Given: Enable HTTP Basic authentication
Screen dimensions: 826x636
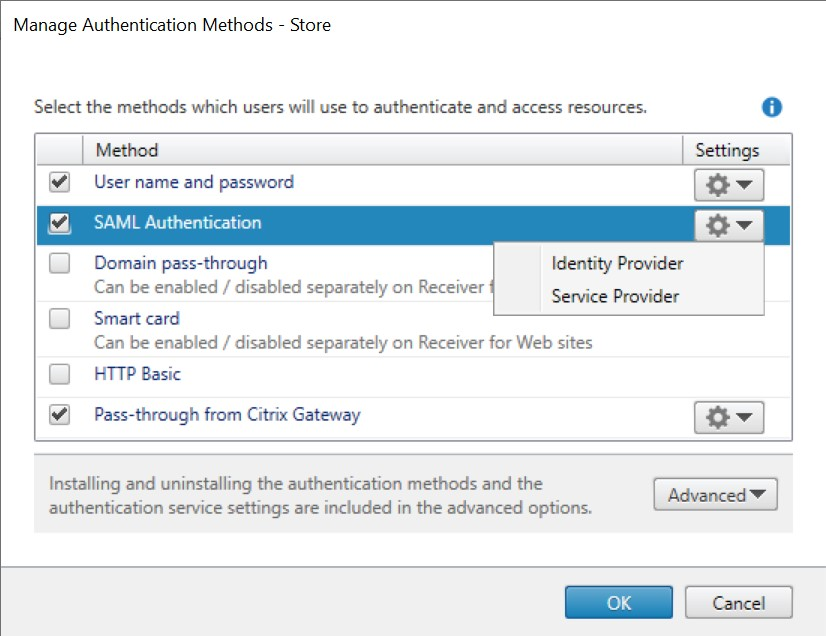Looking at the screenshot, I should tap(58, 374).
